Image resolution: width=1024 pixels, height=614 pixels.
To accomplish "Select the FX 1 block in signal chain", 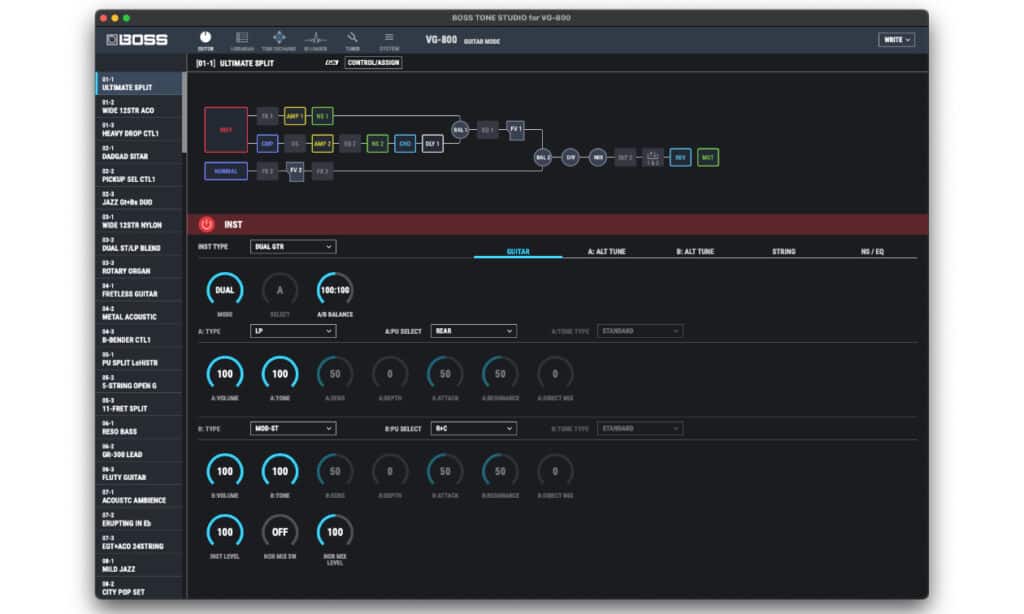I will click(x=267, y=116).
